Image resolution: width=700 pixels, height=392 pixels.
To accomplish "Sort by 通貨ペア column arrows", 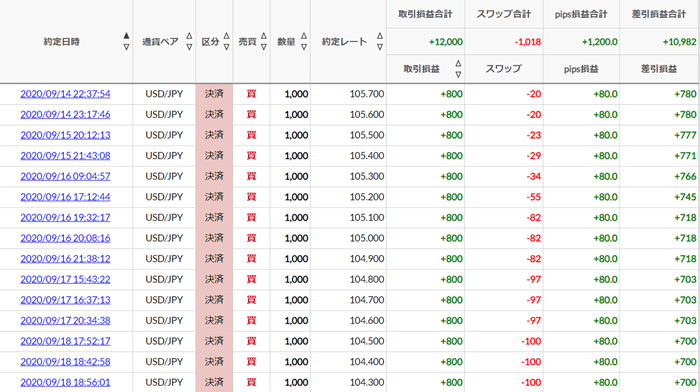I will (x=189, y=41).
